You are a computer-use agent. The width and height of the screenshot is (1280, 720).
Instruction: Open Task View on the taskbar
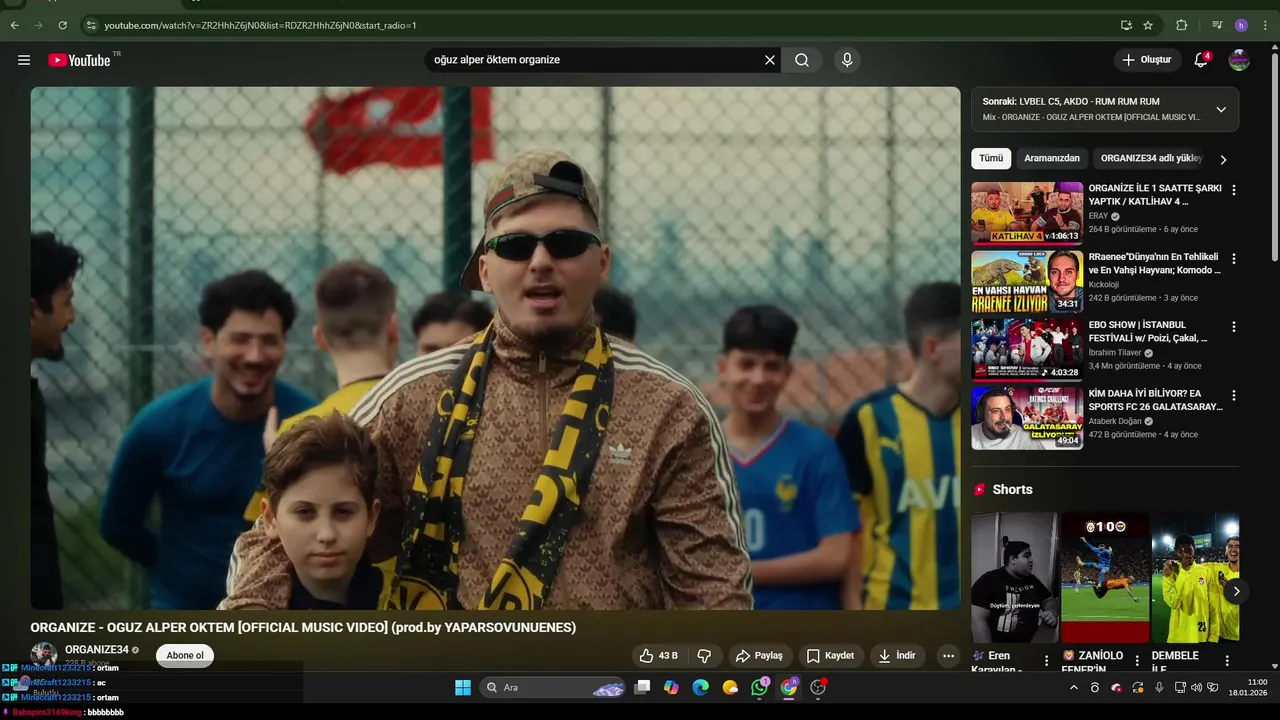(x=643, y=687)
